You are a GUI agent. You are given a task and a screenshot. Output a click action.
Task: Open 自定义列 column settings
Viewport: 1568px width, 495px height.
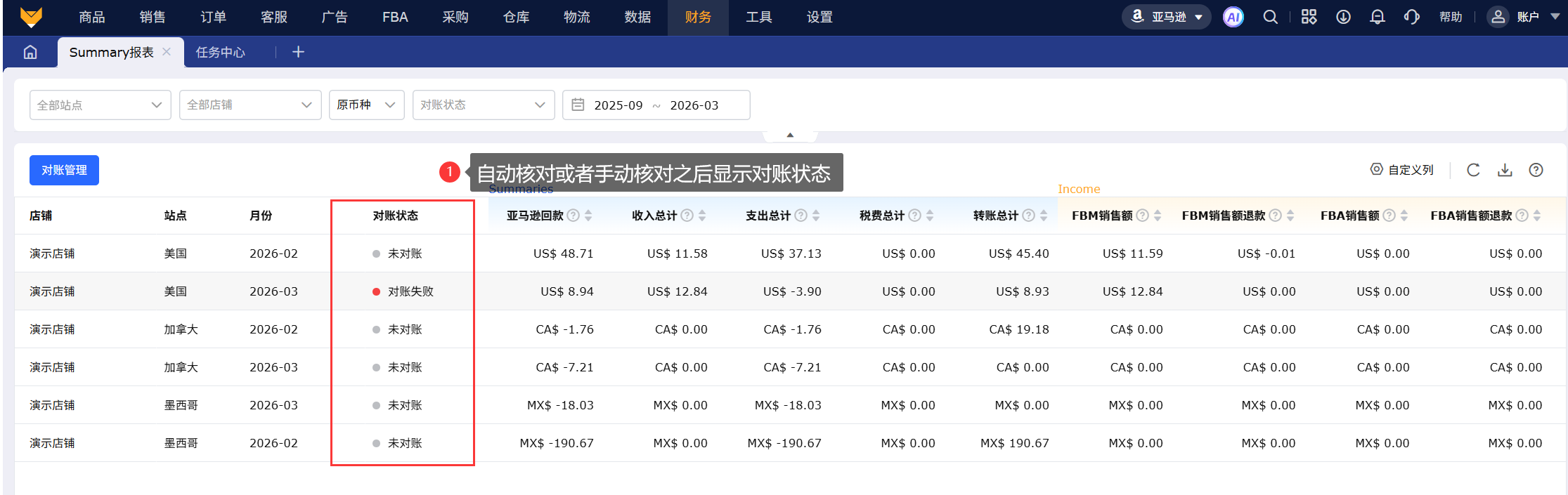1401,170
